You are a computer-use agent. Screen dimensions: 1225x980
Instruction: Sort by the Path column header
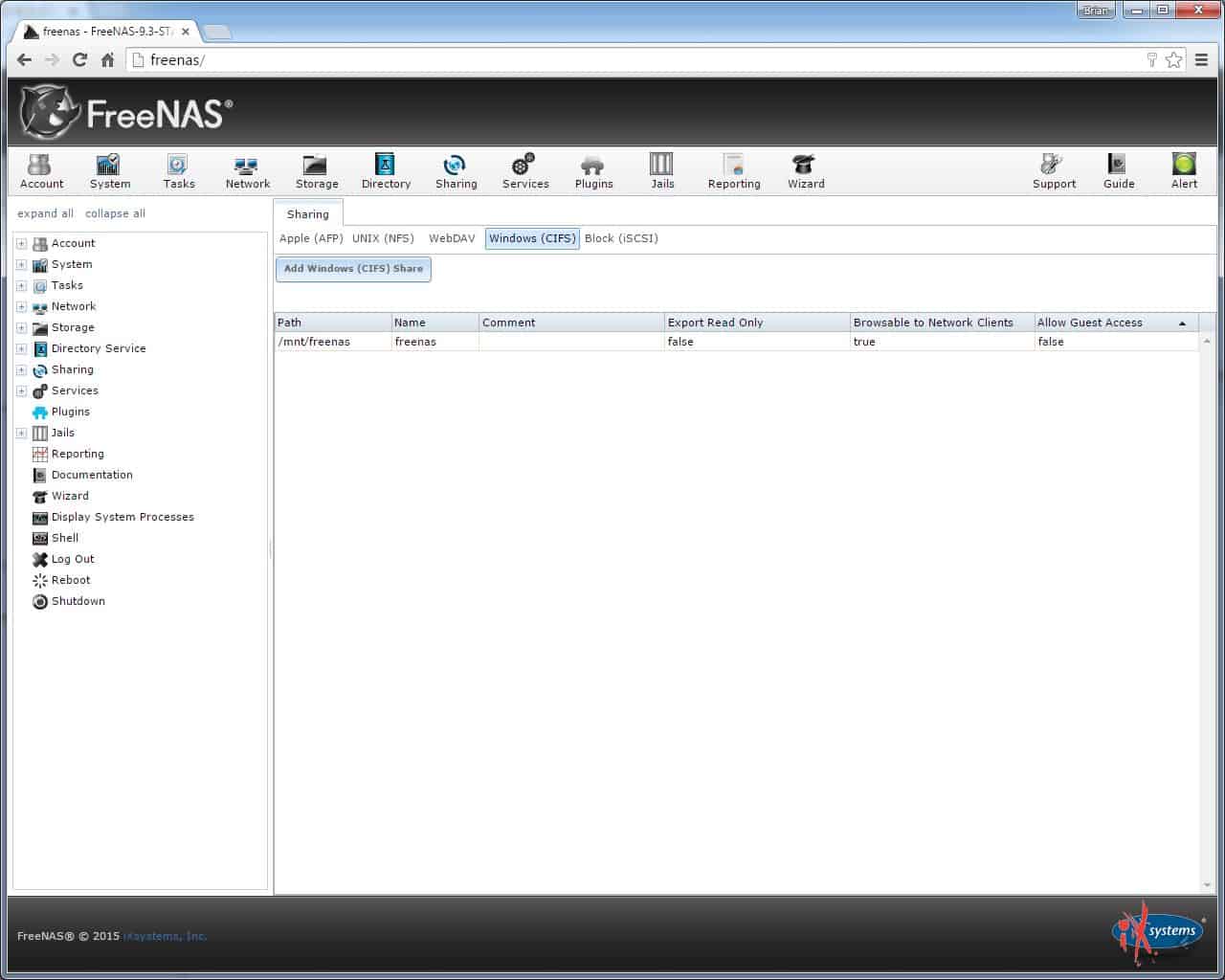(x=333, y=323)
